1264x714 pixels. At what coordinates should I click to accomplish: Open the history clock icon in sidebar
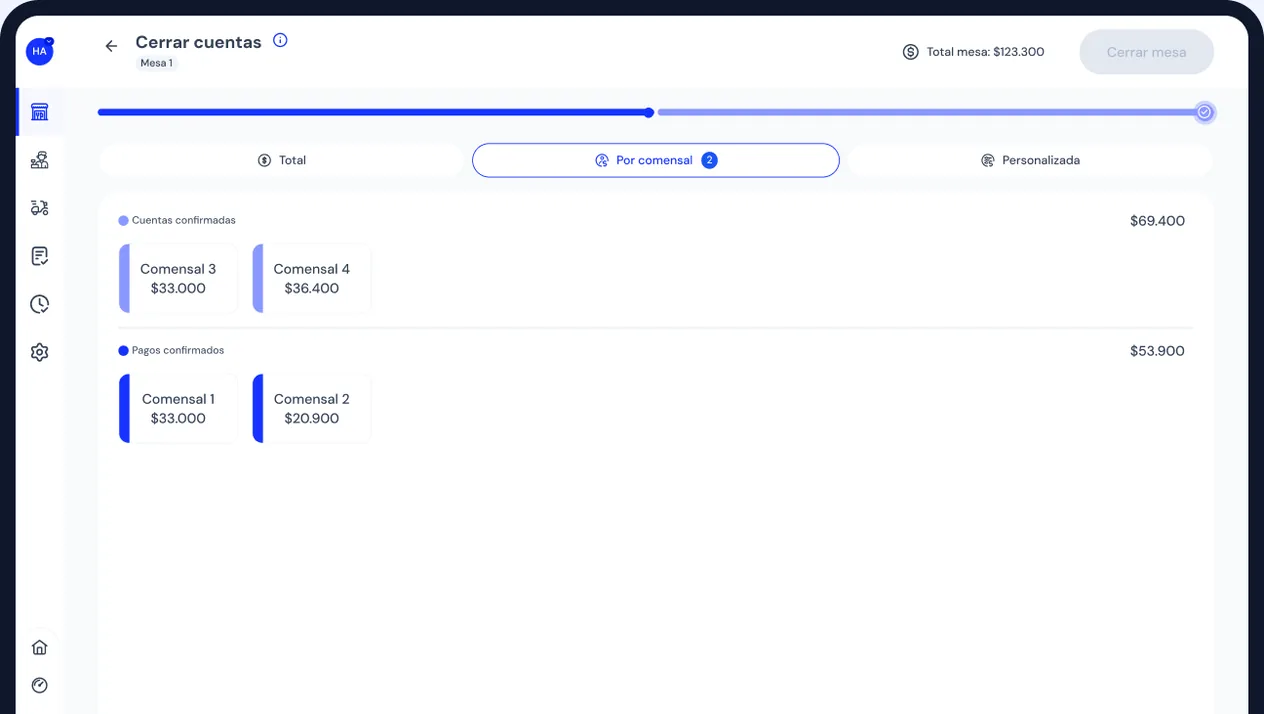tap(40, 304)
